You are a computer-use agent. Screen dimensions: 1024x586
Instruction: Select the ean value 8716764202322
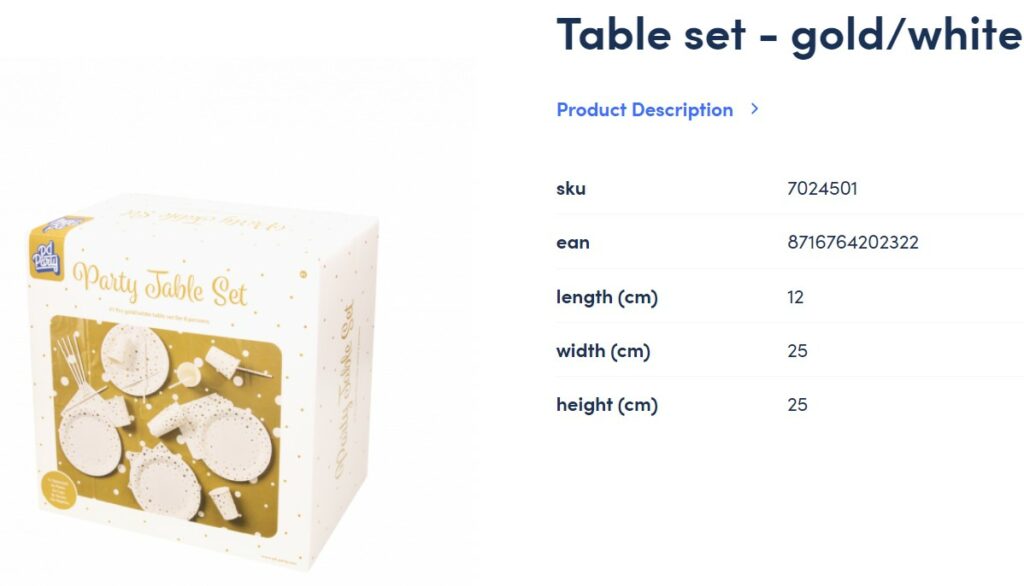[x=852, y=242]
